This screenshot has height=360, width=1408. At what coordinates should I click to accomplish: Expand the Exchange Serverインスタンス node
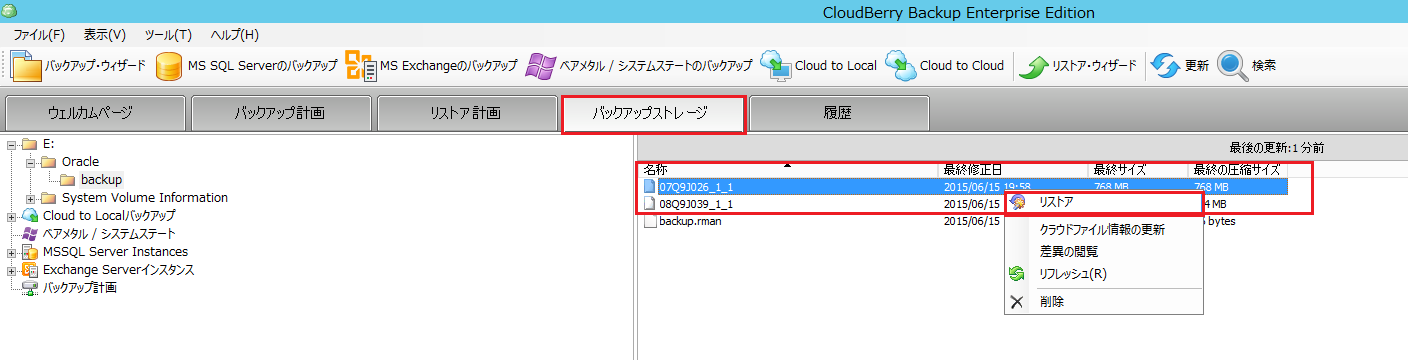coord(11,270)
